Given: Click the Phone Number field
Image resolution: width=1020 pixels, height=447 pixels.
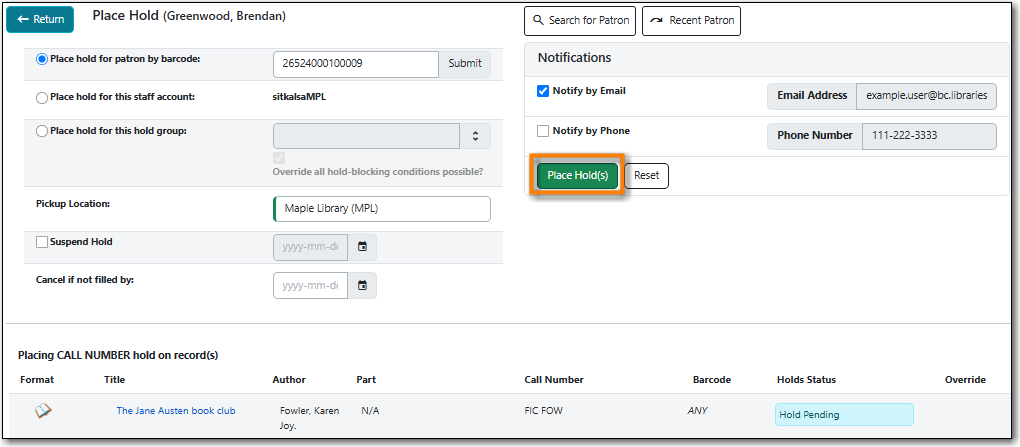Looking at the screenshot, I should [929, 136].
